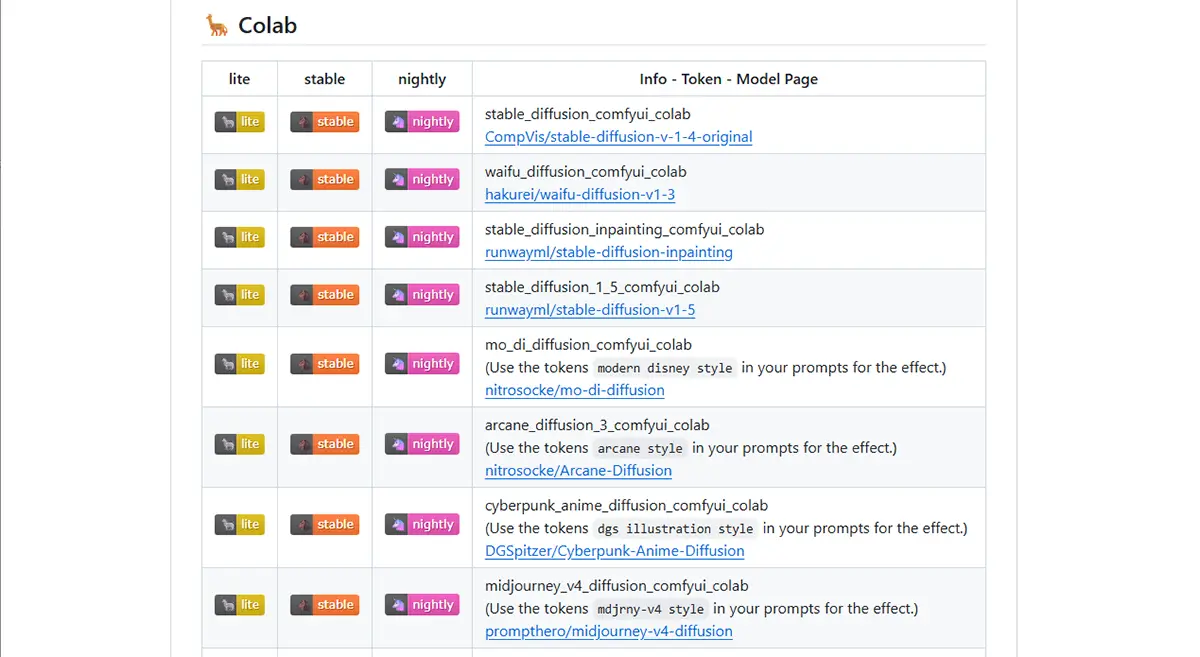Click the "mdjrny-v4 style" token code

click(651, 609)
